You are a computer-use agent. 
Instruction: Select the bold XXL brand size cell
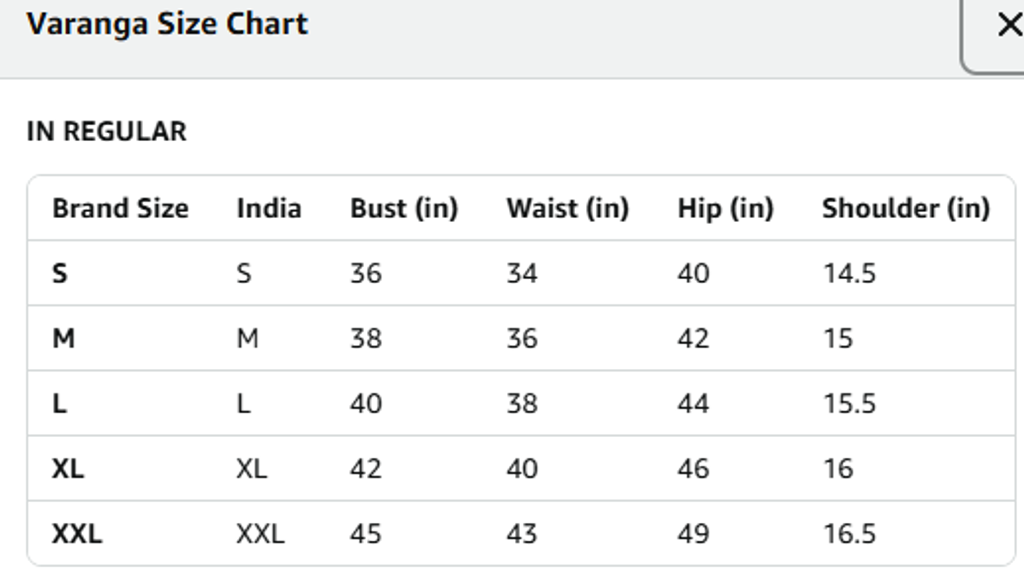[77, 533]
